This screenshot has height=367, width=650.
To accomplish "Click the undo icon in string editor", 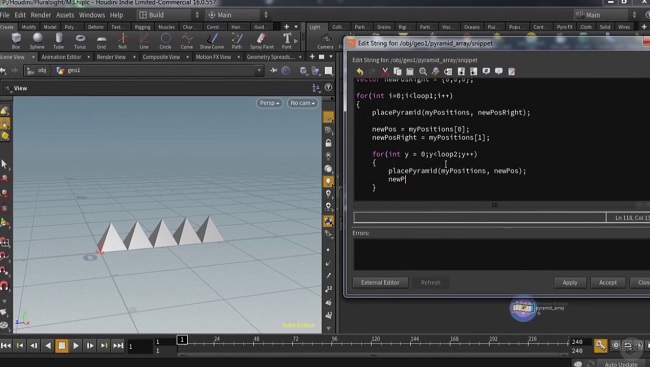I will tap(359, 71).
